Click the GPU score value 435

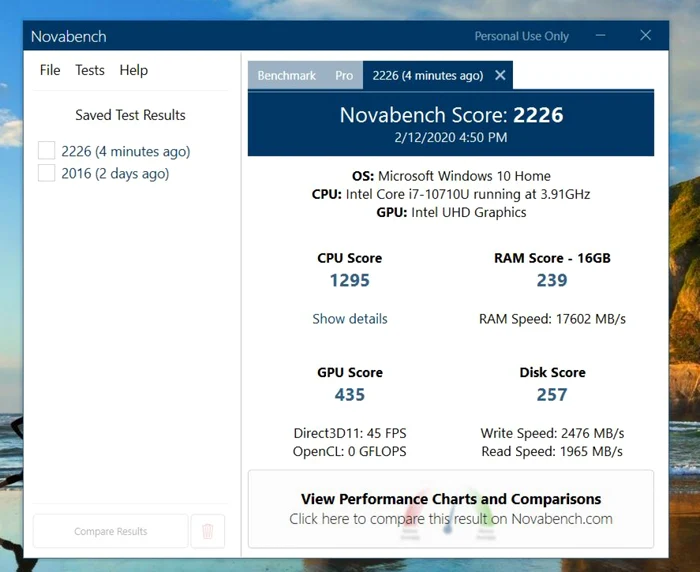pos(350,395)
